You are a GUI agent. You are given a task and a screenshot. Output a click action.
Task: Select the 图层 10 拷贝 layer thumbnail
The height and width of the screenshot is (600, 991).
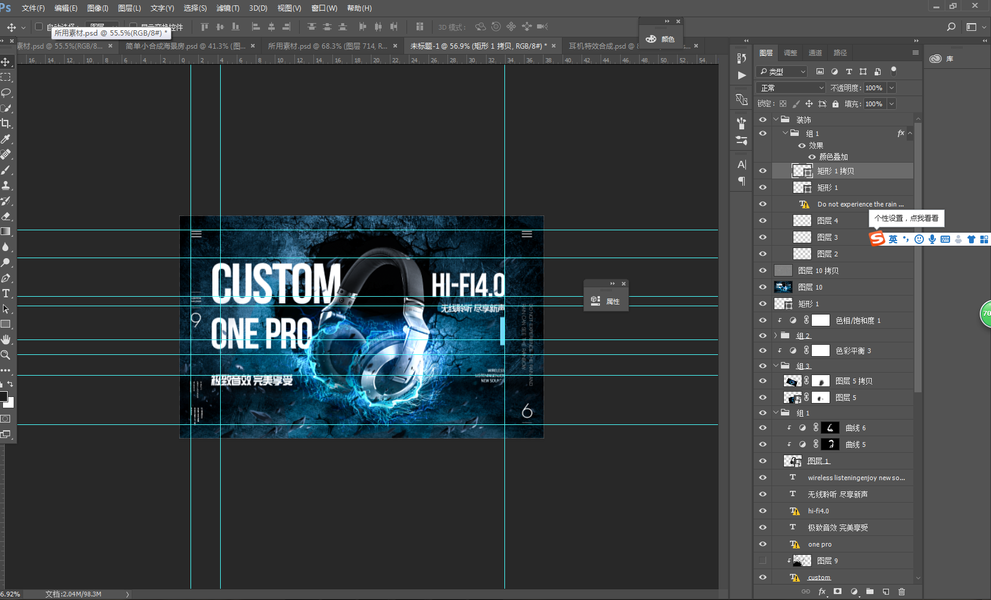[x=783, y=270]
